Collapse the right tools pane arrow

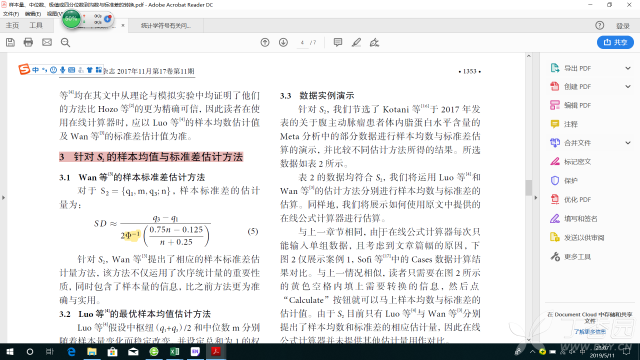click(536, 198)
